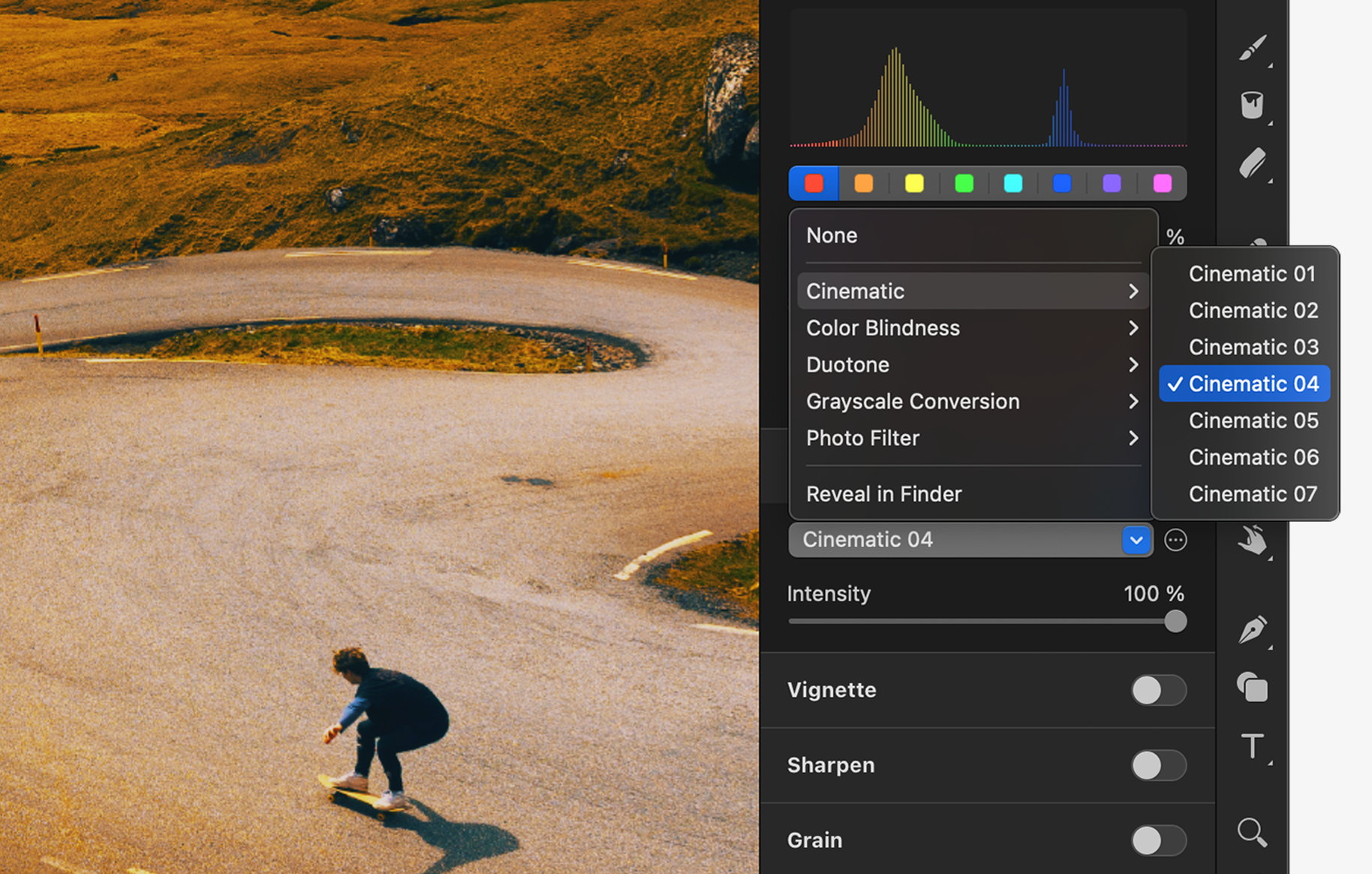
Task: Select the Zoom magnifier tool
Action: click(x=1252, y=832)
